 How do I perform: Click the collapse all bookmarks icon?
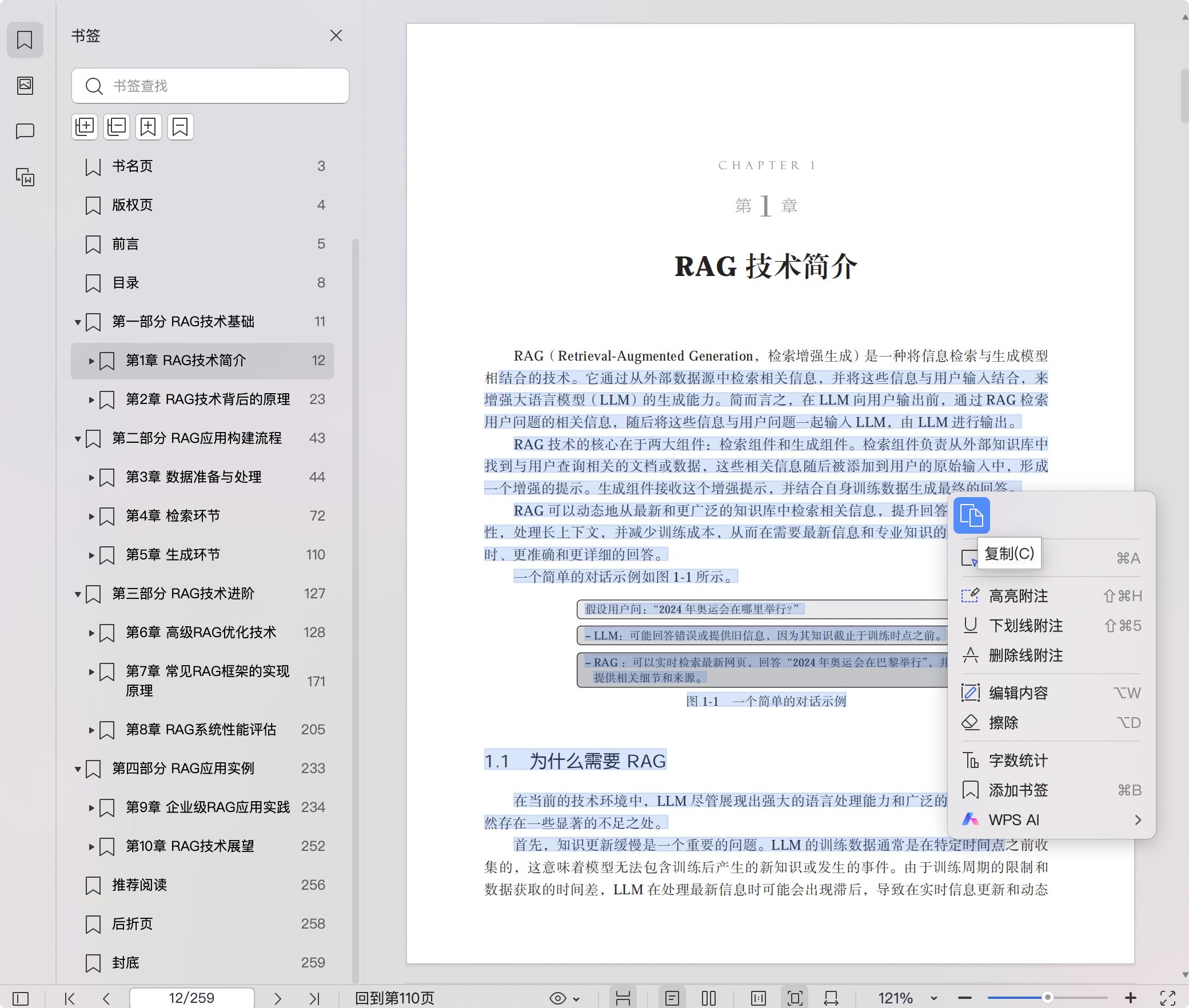tap(117, 127)
